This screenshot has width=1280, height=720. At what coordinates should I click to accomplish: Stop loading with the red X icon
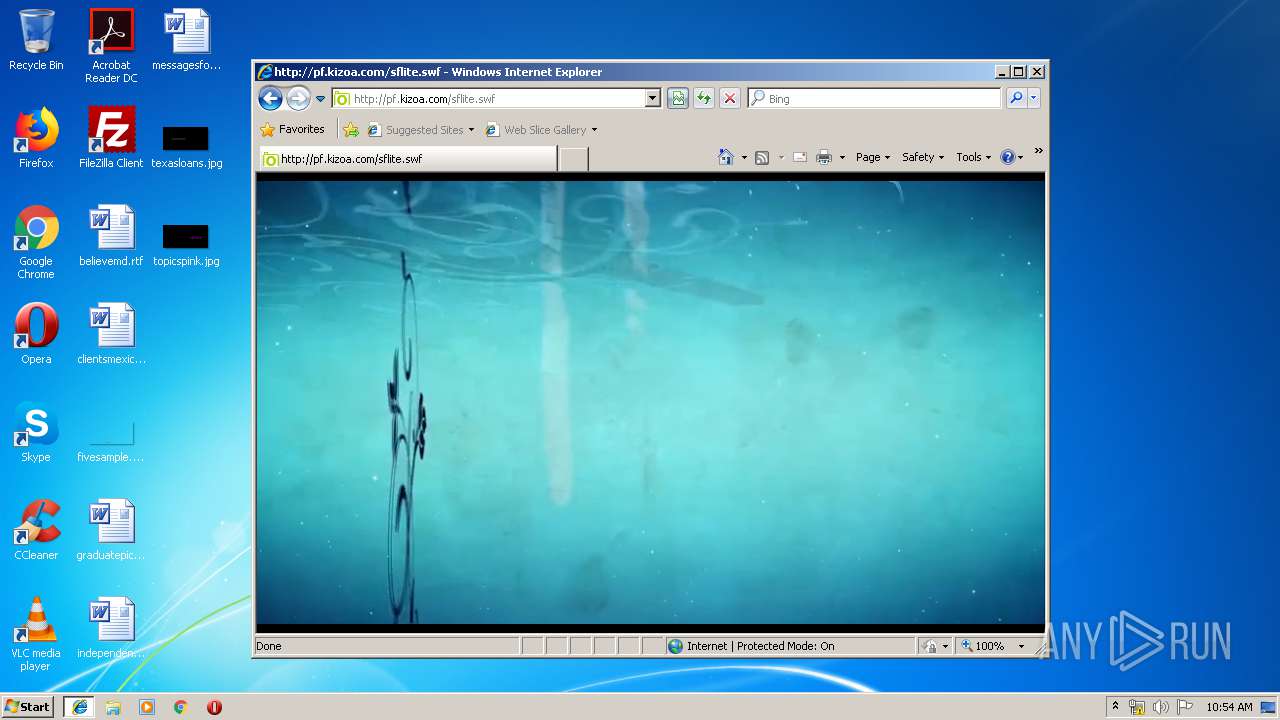(x=730, y=98)
